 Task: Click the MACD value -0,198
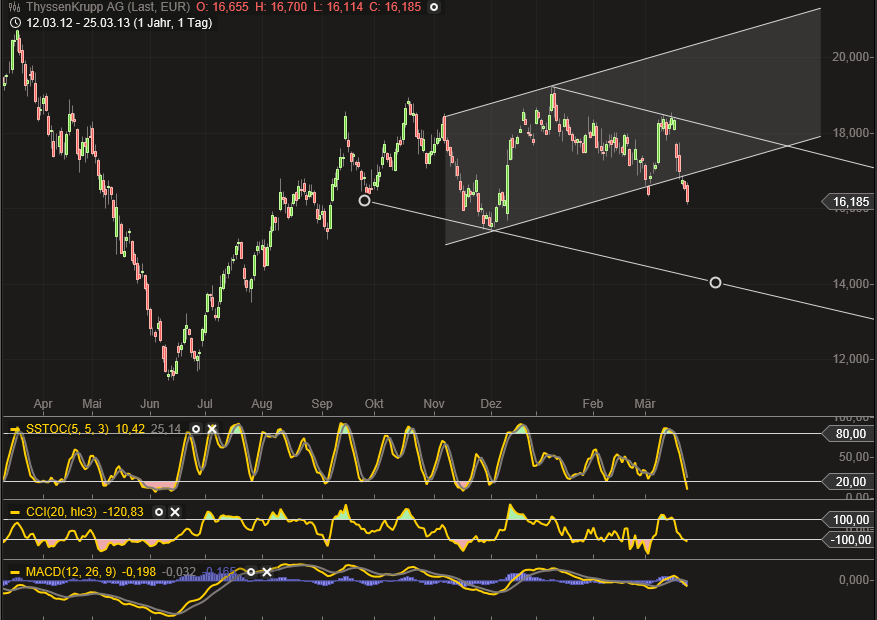pos(139,572)
